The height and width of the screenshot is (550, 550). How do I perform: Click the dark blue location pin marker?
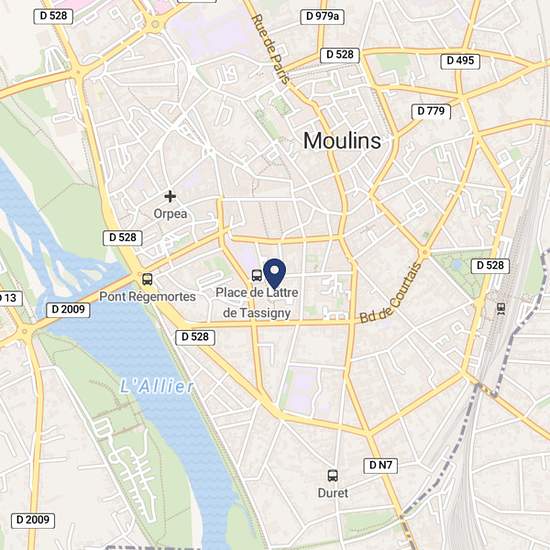pyautogui.click(x=275, y=274)
